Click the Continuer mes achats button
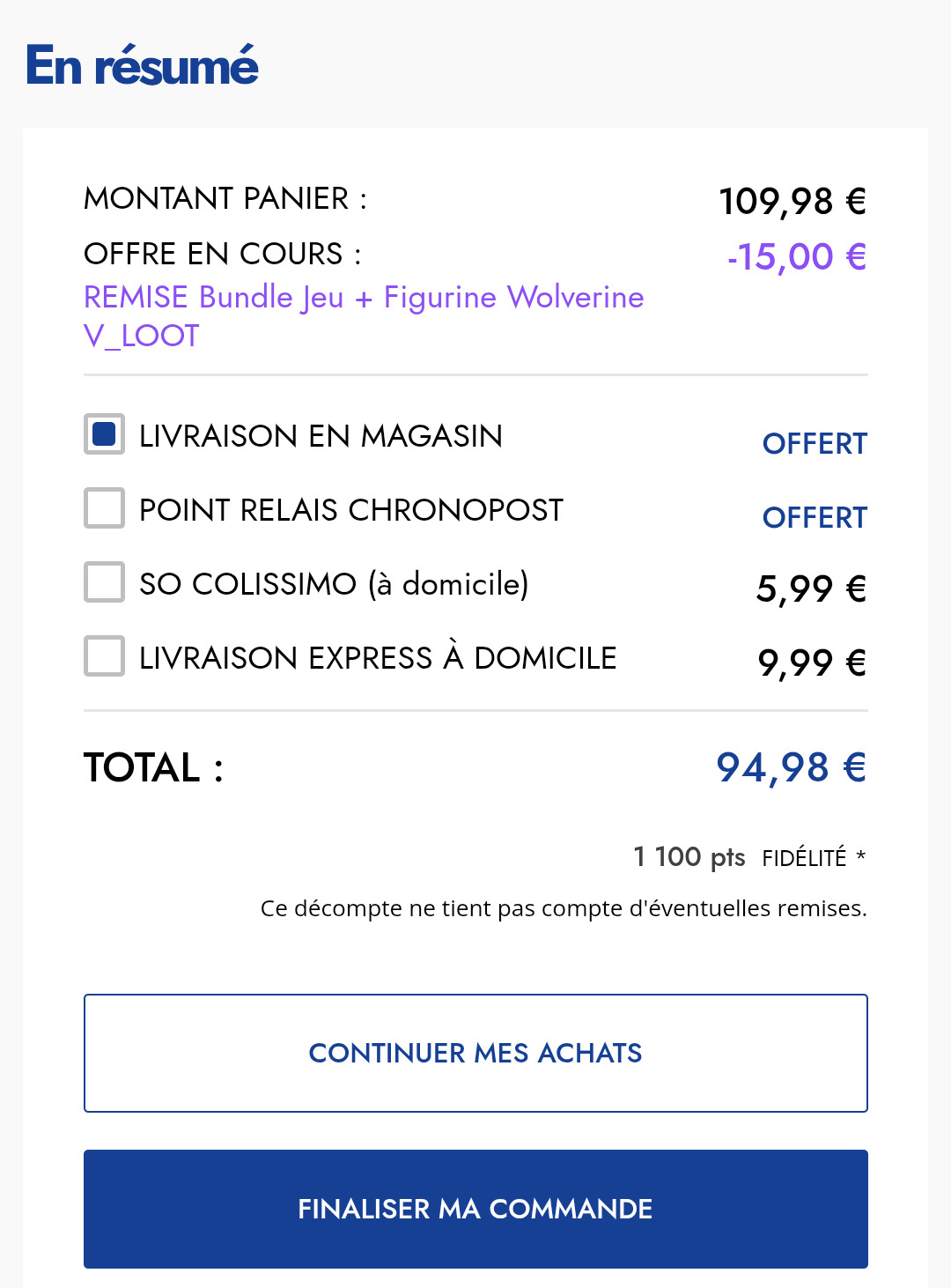The height and width of the screenshot is (1288, 951). tap(475, 1053)
